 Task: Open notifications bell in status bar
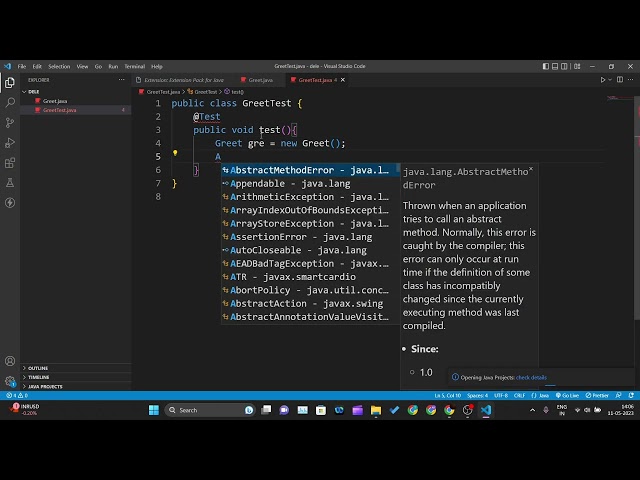pyautogui.click(x=631, y=396)
